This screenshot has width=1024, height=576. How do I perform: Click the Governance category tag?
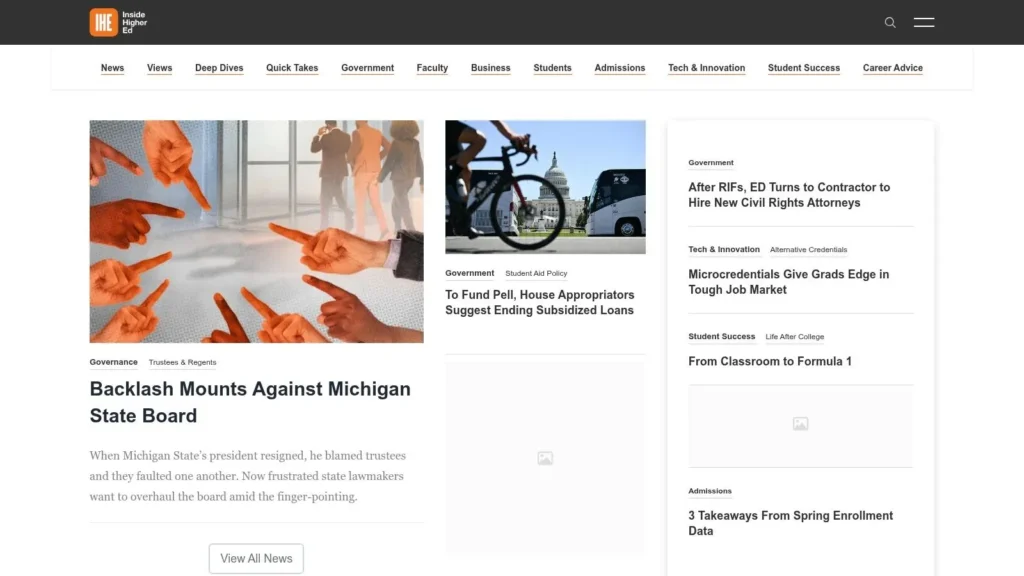(x=114, y=362)
